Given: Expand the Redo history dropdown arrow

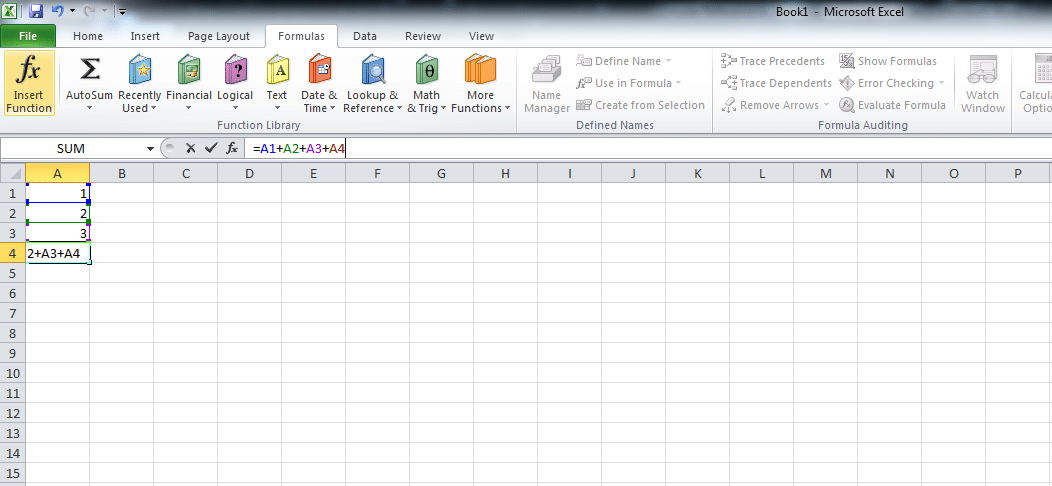Looking at the screenshot, I should point(105,11).
